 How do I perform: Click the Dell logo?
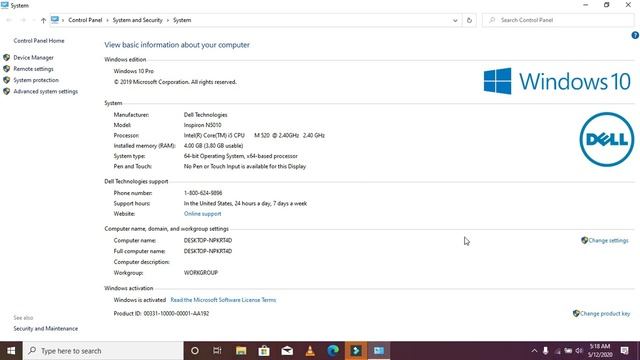607,140
